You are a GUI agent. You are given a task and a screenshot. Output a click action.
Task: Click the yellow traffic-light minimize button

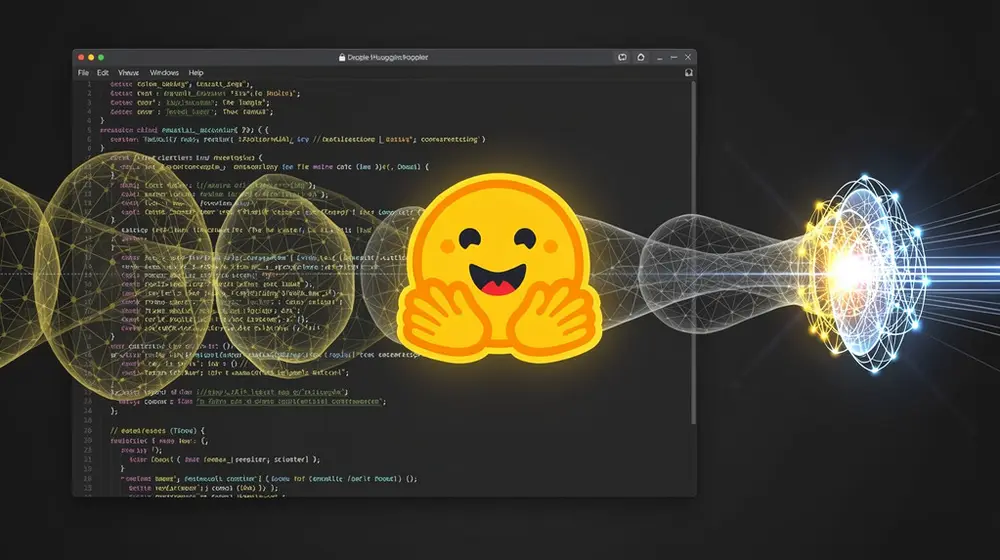(x=91, y=57)
